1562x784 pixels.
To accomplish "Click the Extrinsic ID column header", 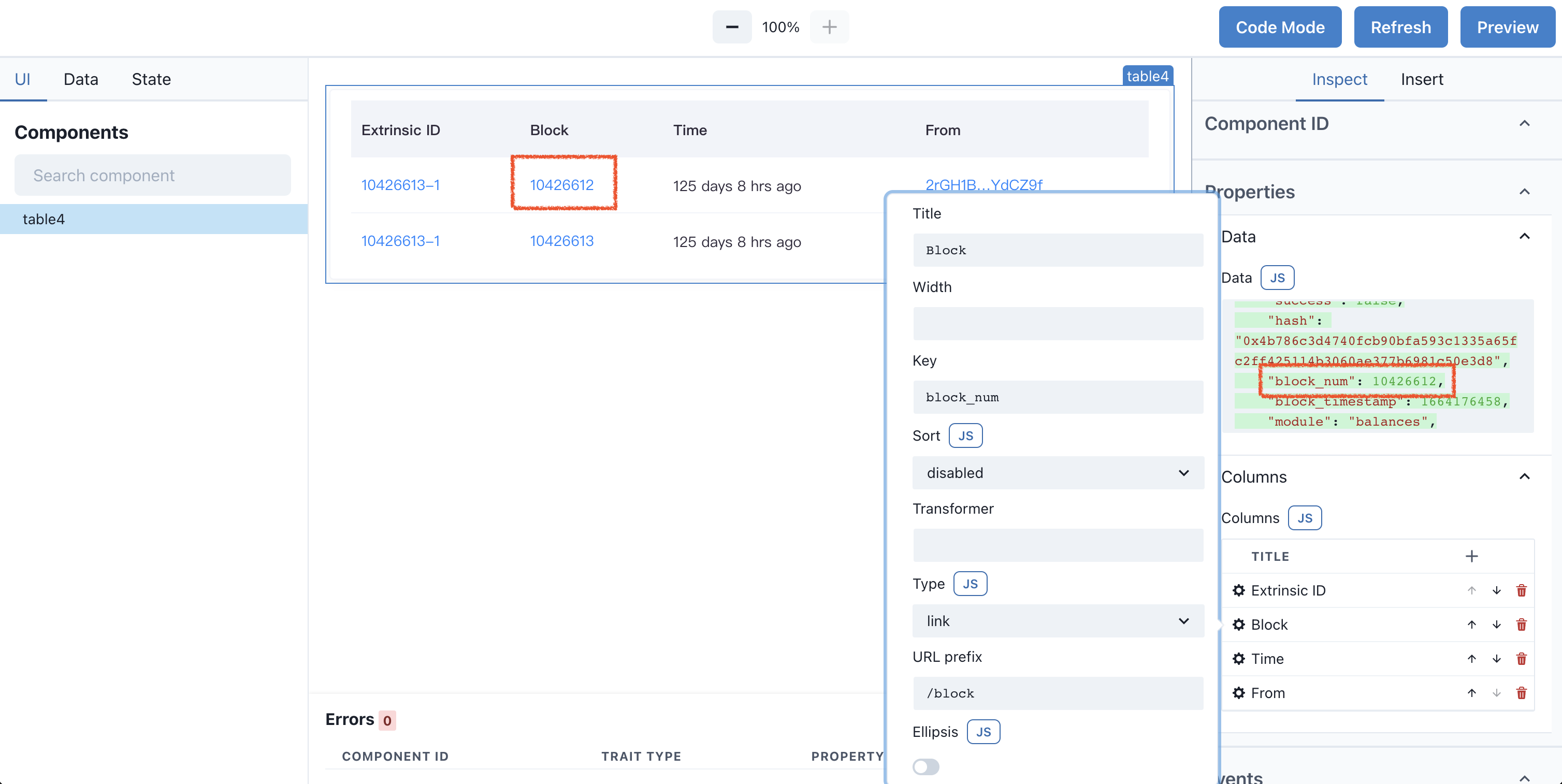I will point(400,130).
